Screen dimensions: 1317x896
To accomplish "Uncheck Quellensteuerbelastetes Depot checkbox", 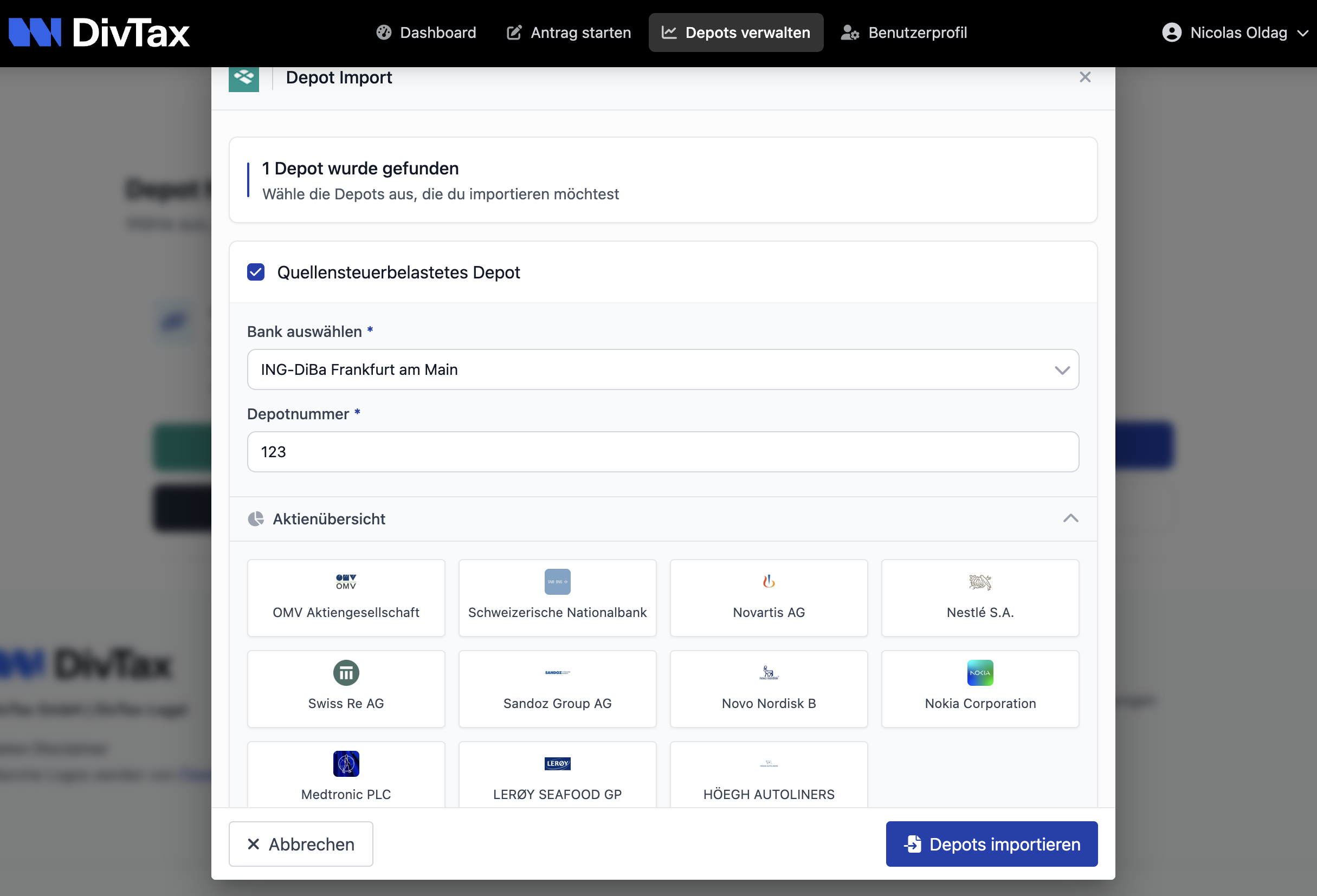I will click(256, 272).
